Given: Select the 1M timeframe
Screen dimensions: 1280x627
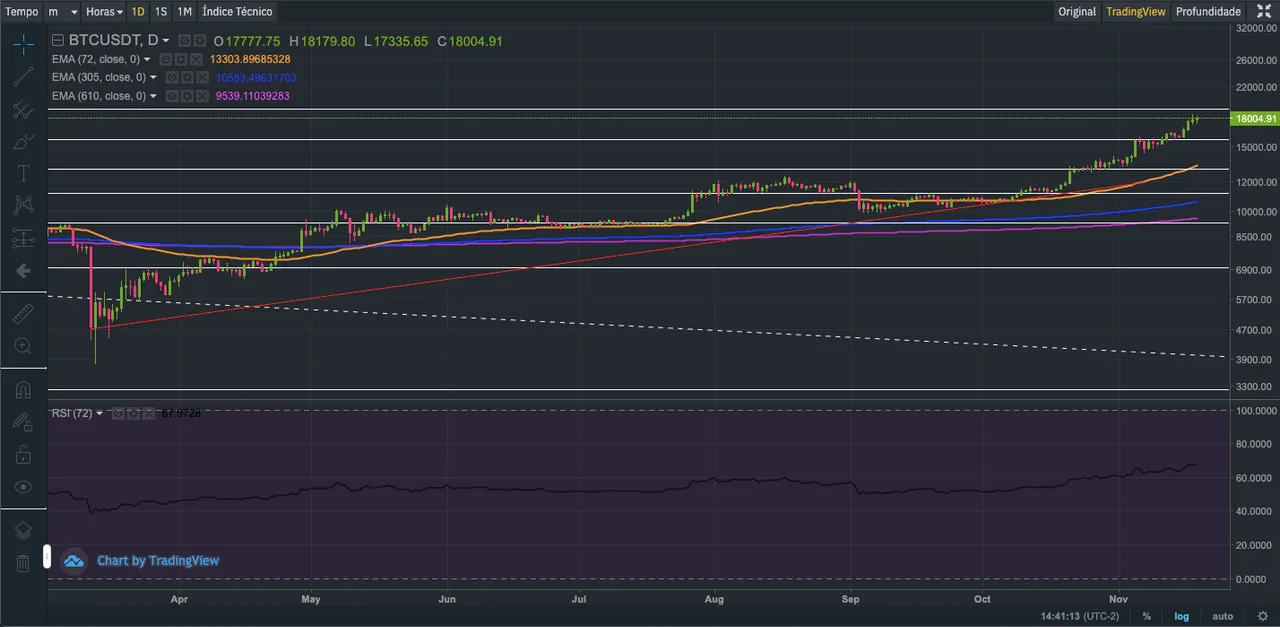Looking at the screenshot, I should (184, 12).
